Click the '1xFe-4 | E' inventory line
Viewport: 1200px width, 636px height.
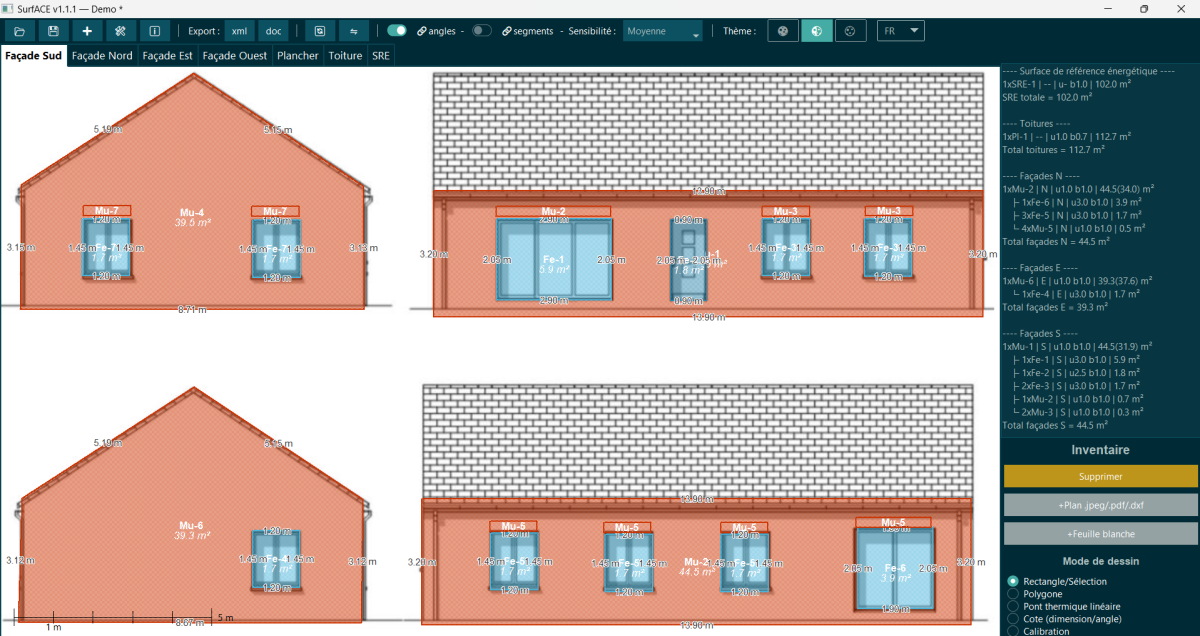1078,294
